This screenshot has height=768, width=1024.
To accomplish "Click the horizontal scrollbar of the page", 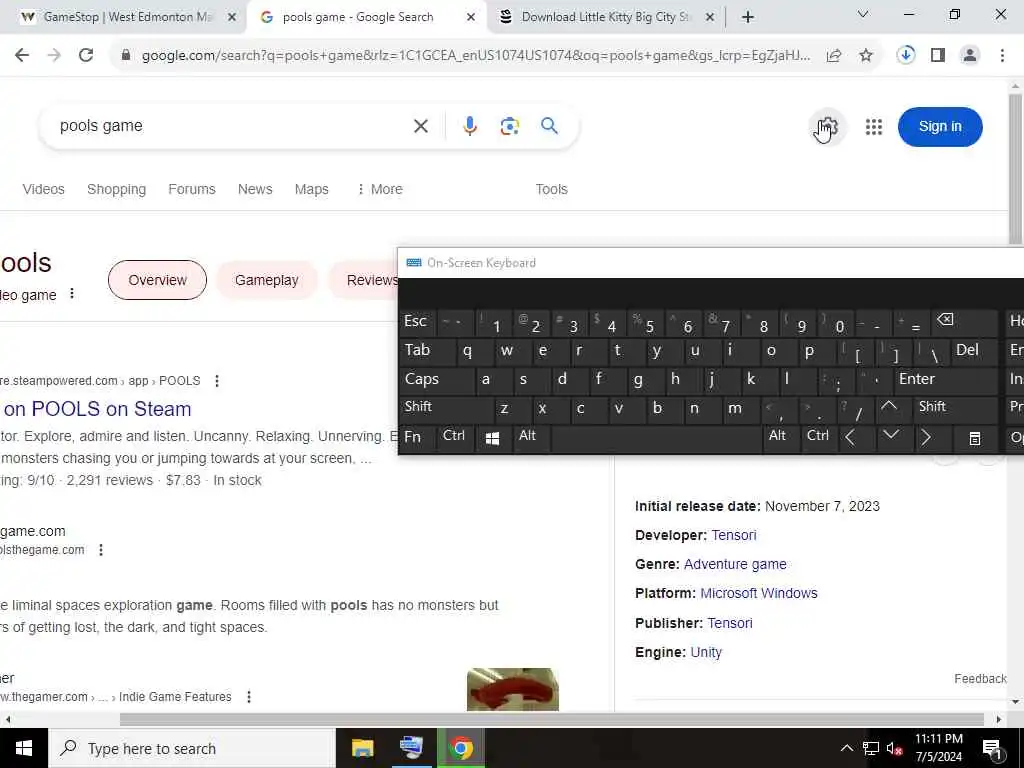I will pyautogui.click(x=552, y=720).
